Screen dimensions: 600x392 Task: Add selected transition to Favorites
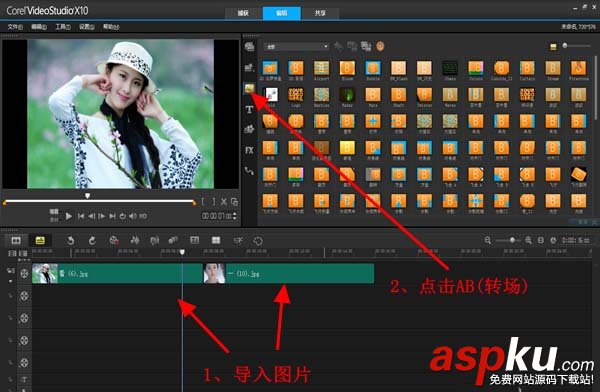point(338,46)
